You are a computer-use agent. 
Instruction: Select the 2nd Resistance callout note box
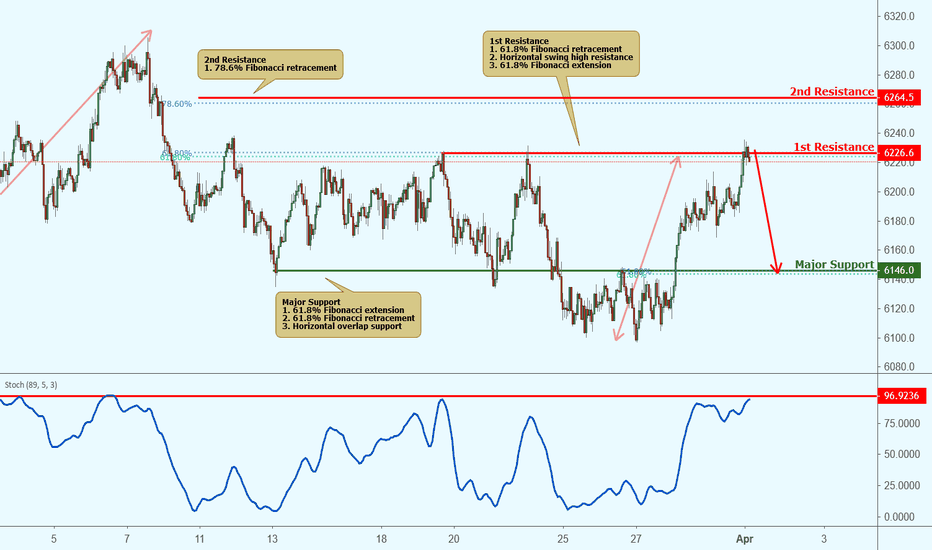tap(270, 64)
